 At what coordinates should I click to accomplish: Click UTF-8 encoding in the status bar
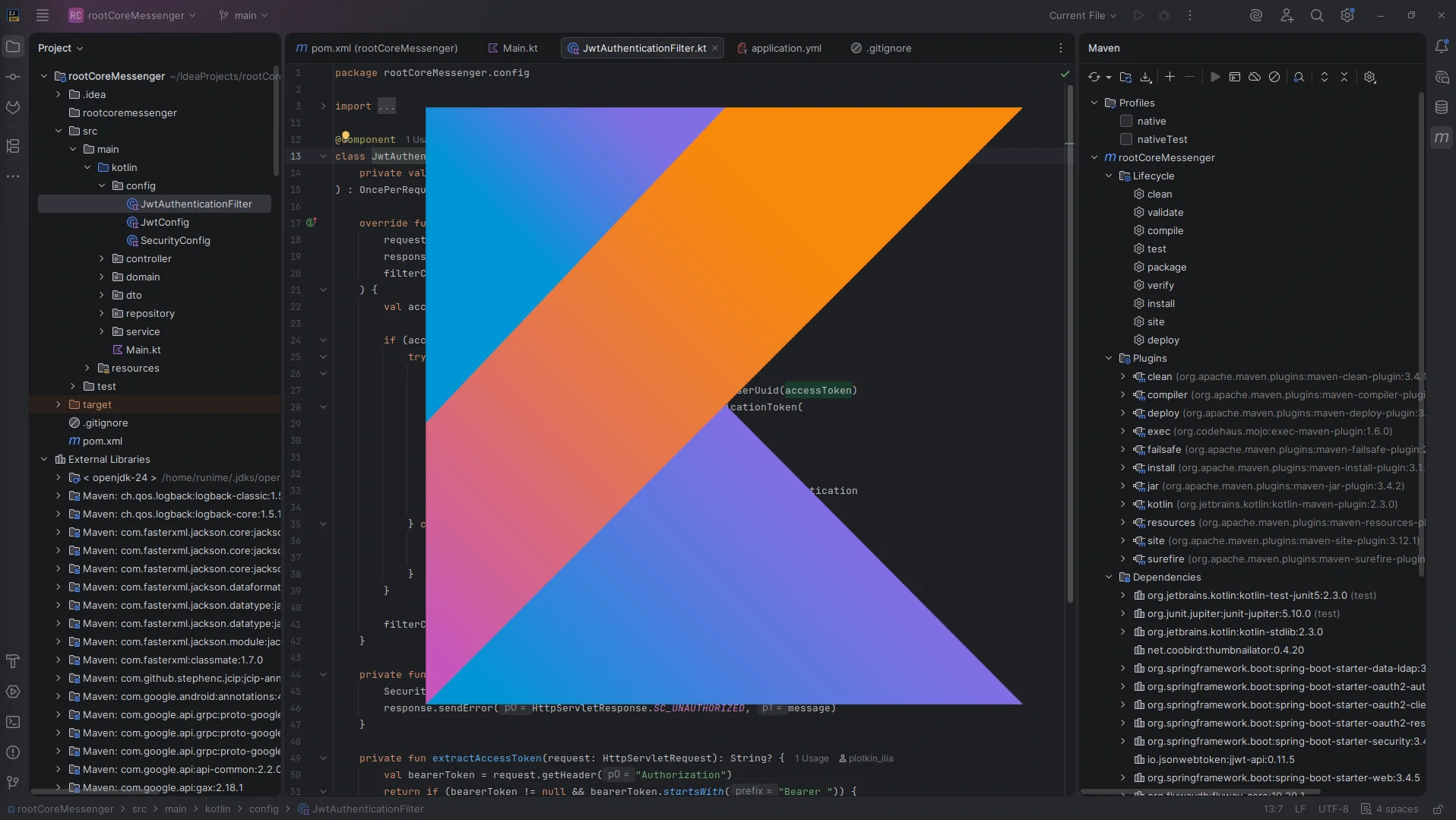(1333, 809)
